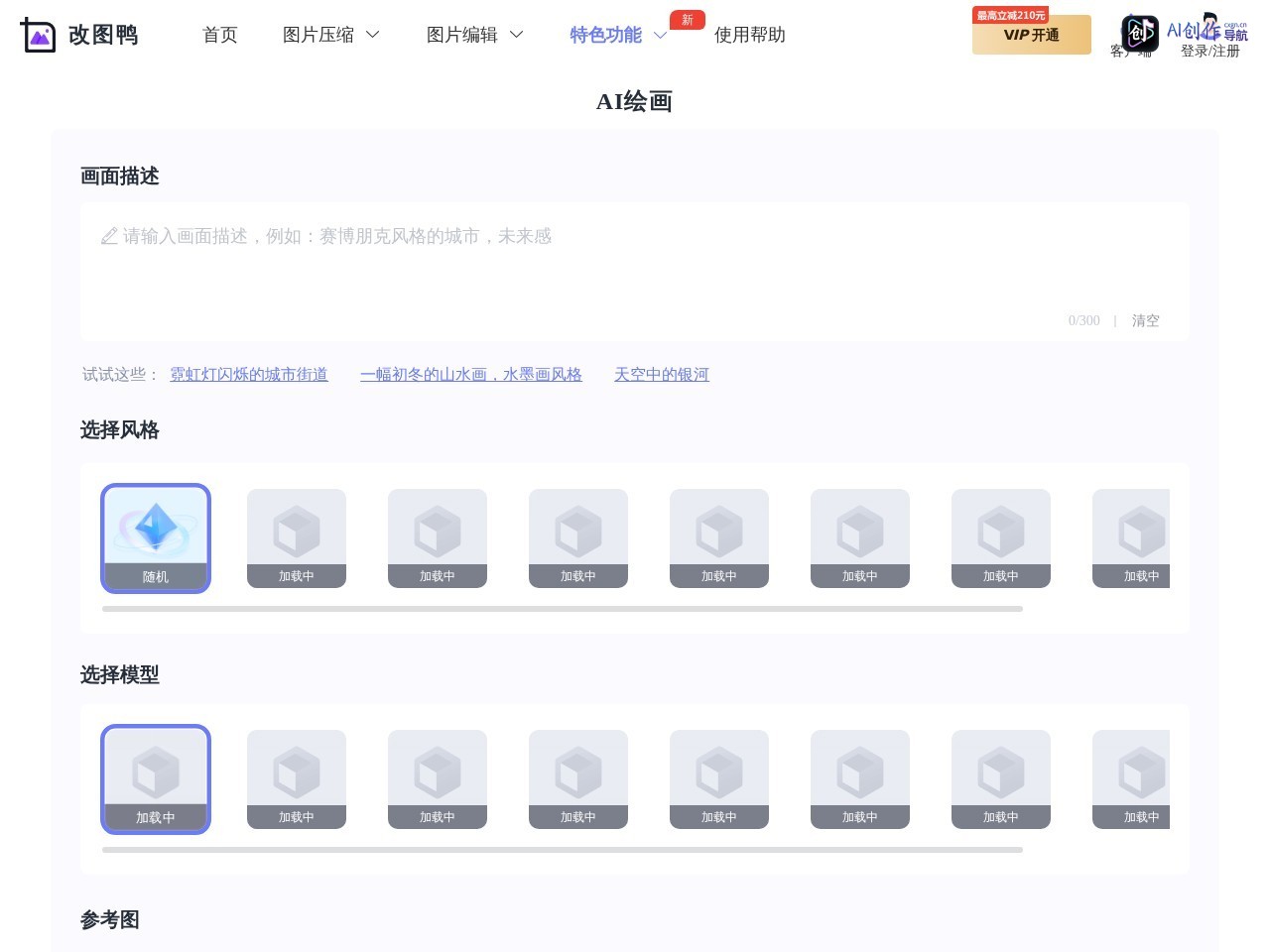Expand the chevron beside 特色功能

660,36
